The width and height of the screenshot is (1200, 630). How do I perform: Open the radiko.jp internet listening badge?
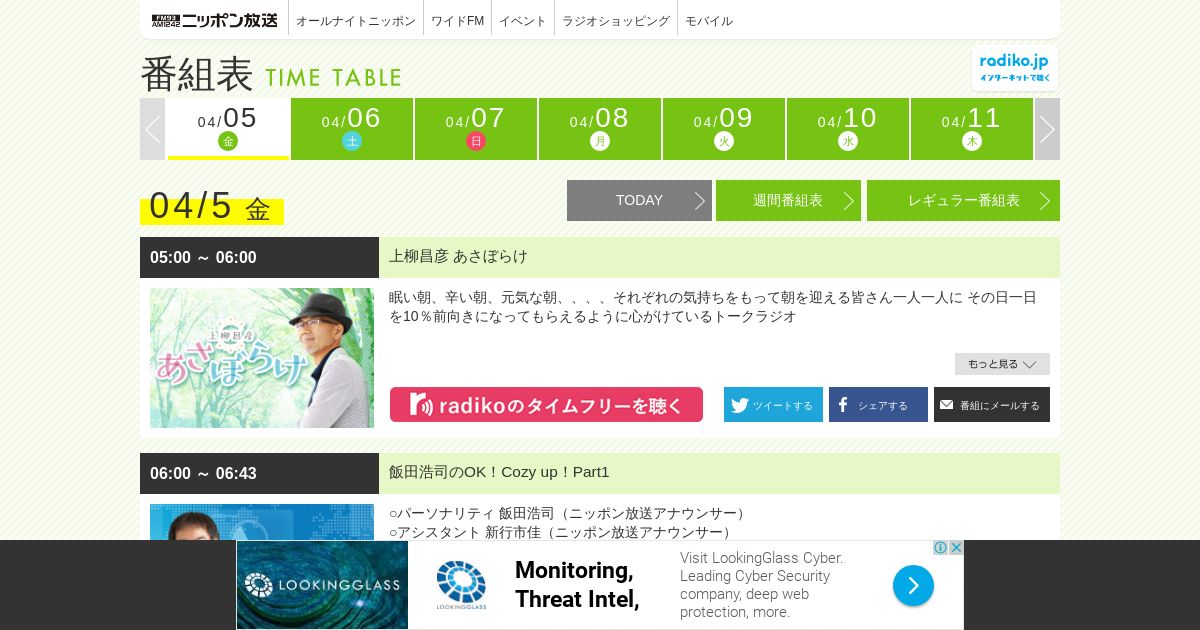click(1015, 68)
